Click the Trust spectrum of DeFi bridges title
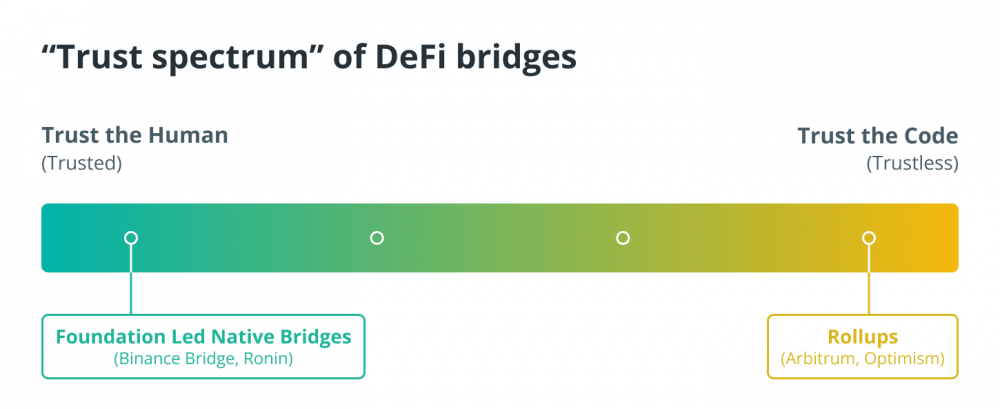1000x409 pixels. click(x=309, y=59)
